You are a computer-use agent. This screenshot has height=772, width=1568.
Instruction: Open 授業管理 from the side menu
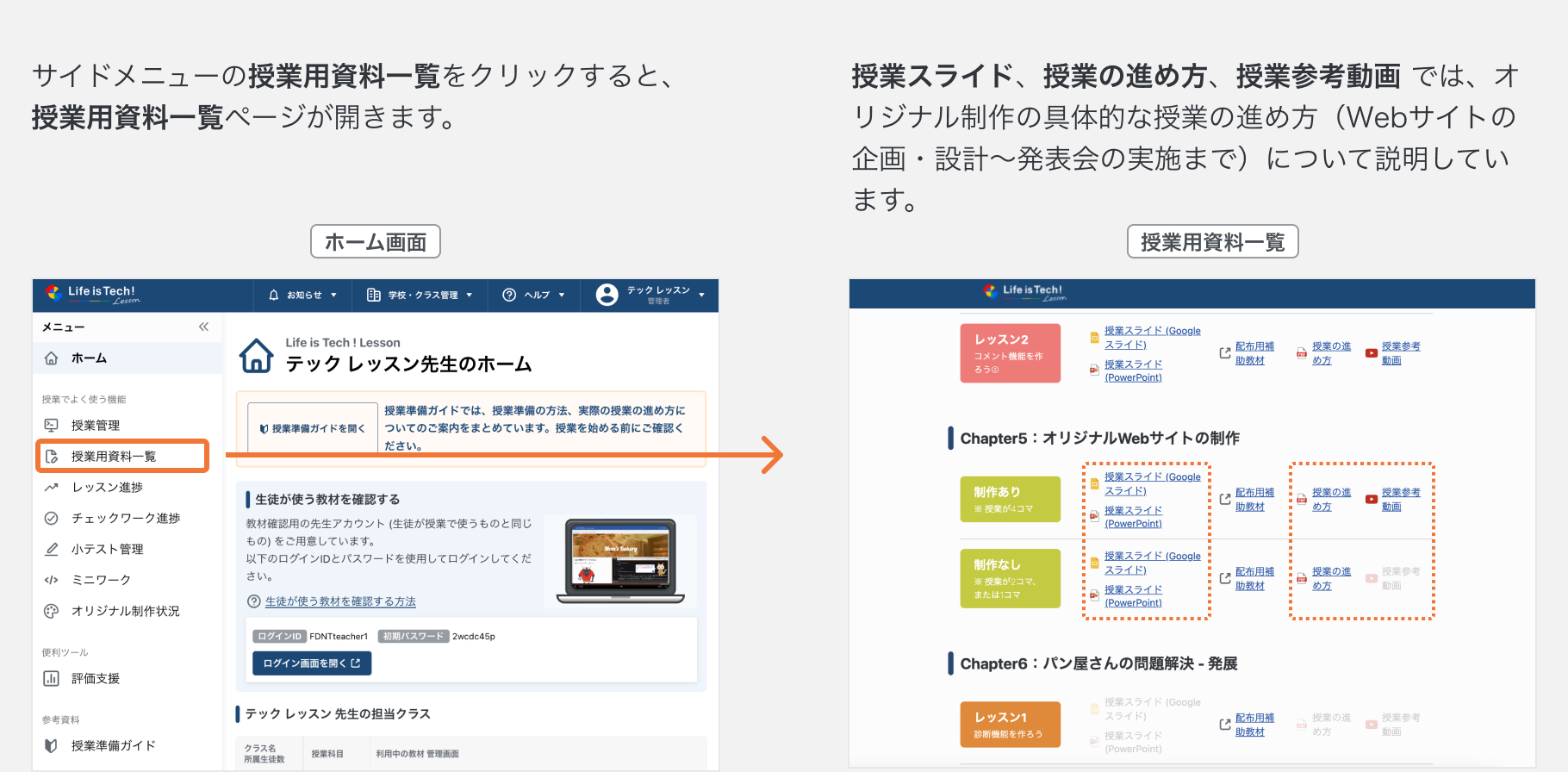95,426
